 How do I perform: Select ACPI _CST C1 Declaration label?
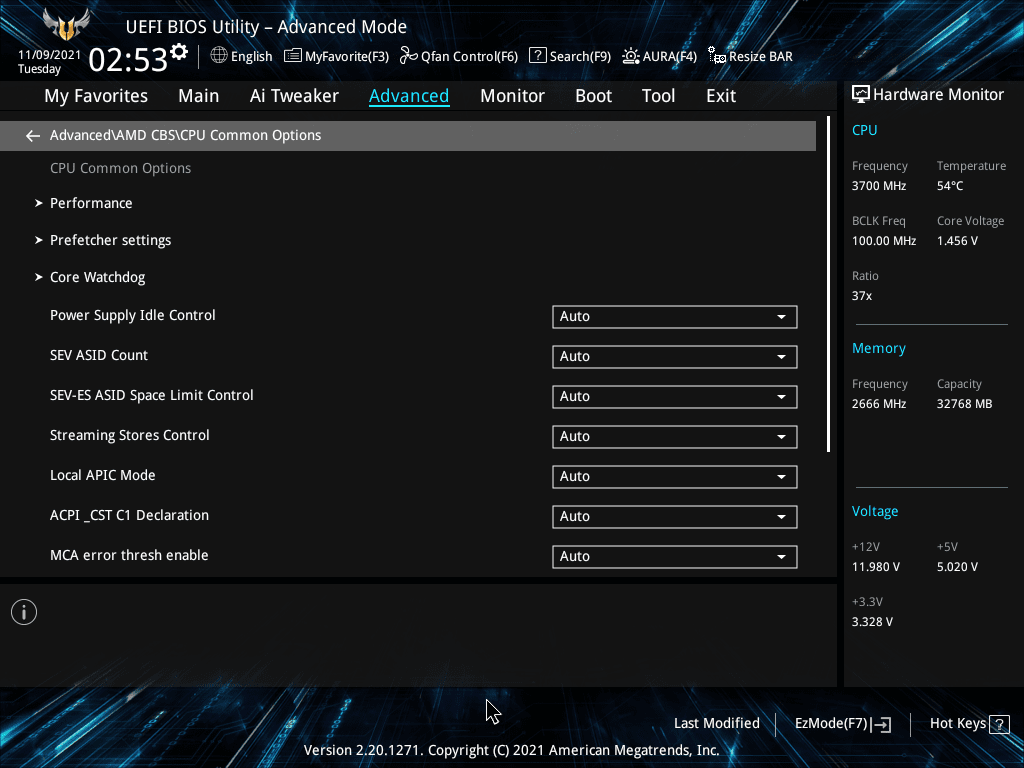click(129, 515)
